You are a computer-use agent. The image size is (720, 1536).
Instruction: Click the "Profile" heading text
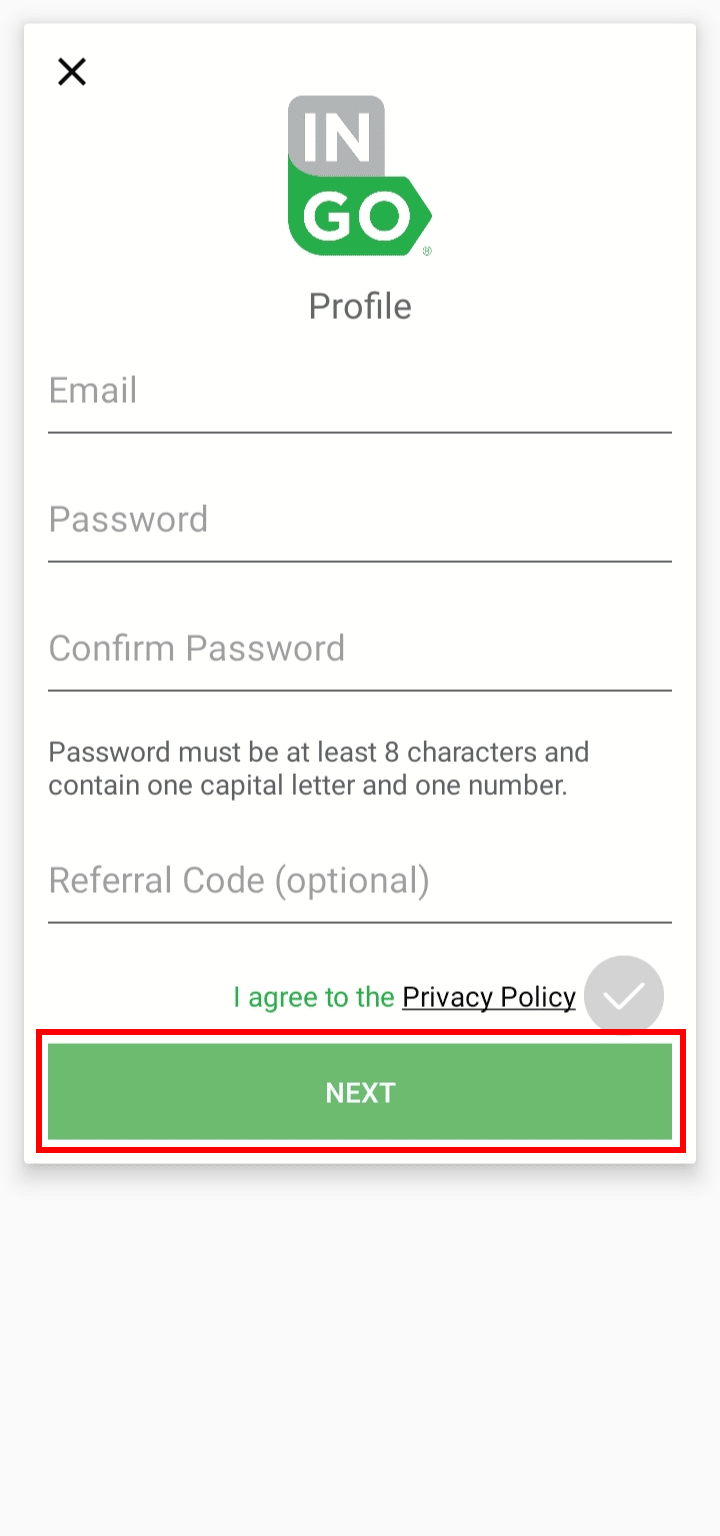[x=359, y=306]
